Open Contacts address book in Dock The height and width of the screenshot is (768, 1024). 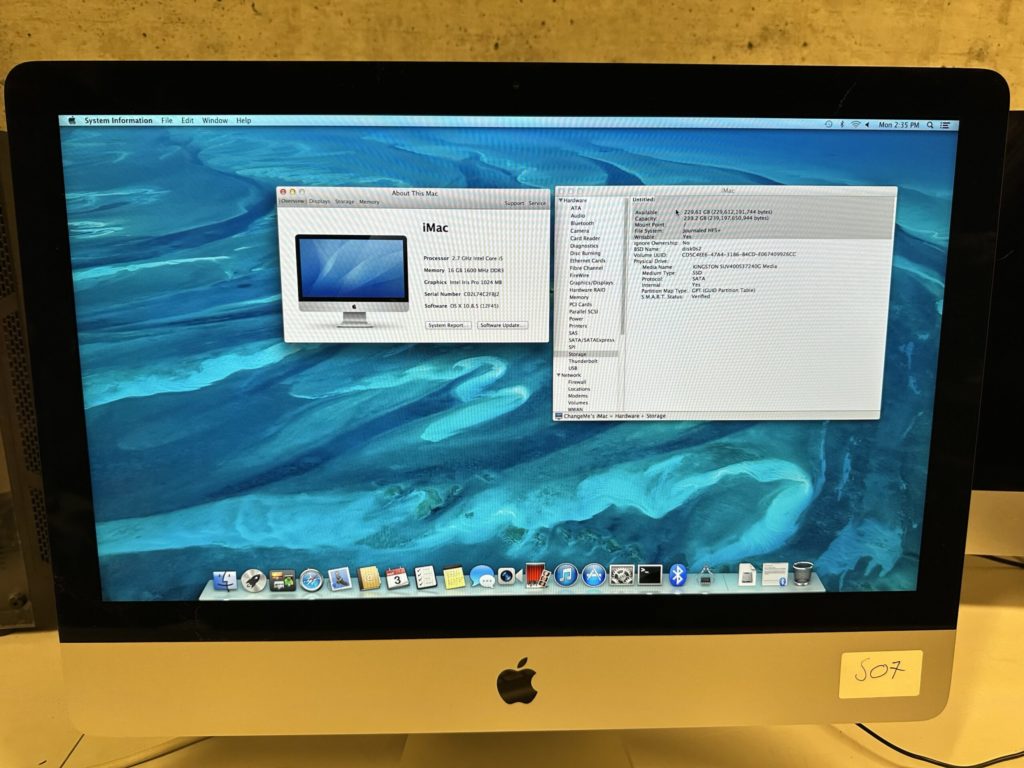(369, 578)
